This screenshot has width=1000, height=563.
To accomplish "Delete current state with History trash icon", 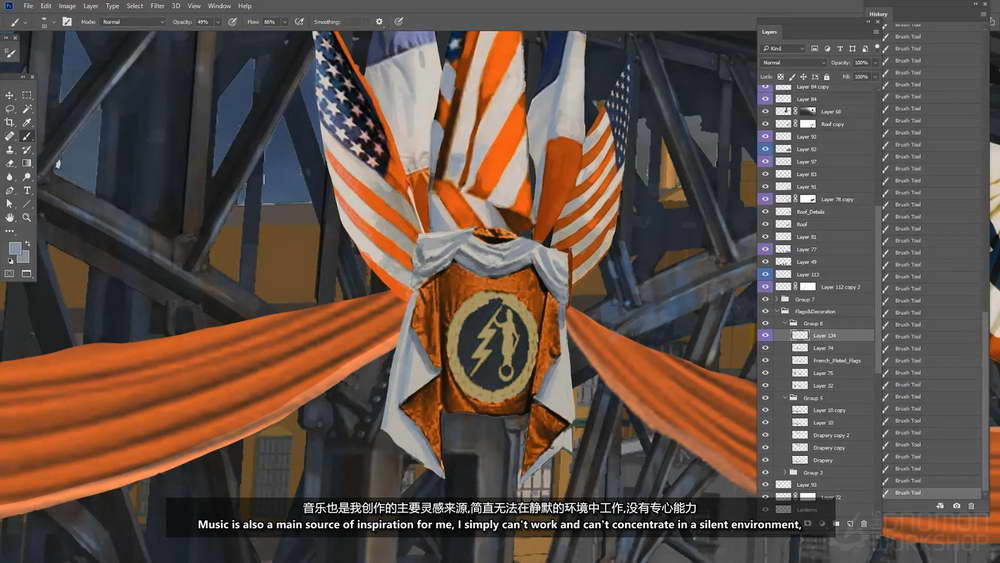I will (971, 506).
